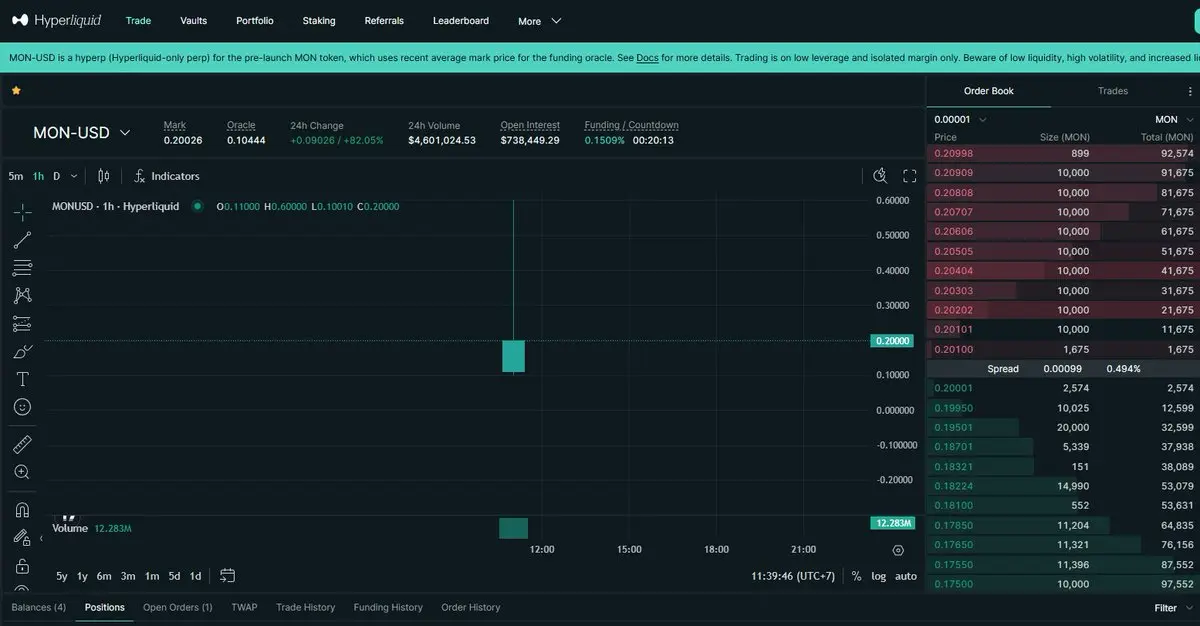
Task: Open the emoji icons tool
Action: pyautogui.click(x=22, y=407)
